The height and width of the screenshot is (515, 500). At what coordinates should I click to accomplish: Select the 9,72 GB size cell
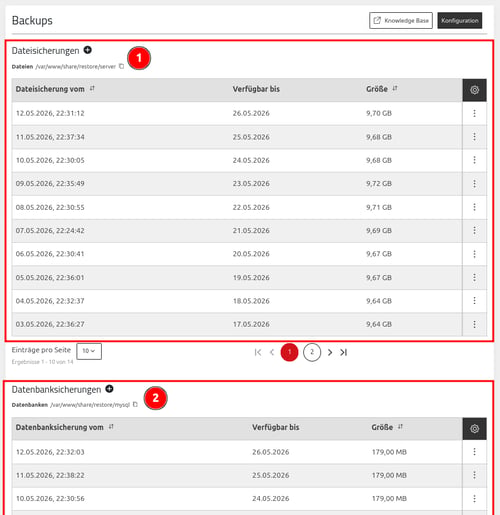tap(379, 184)
